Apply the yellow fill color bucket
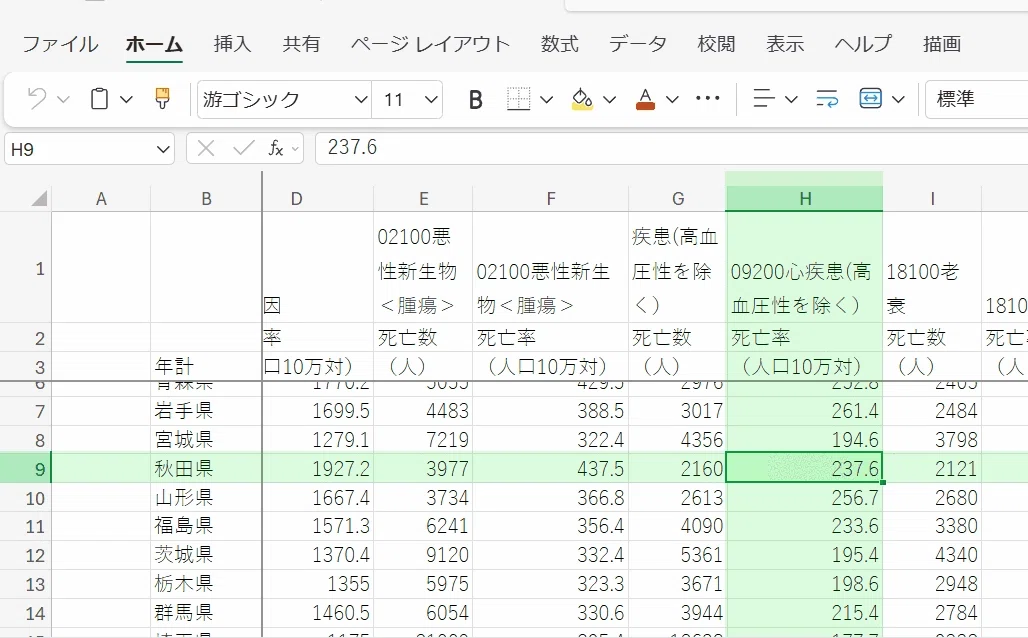Screen dimensions: 1028x638 (x=582, y=99)
